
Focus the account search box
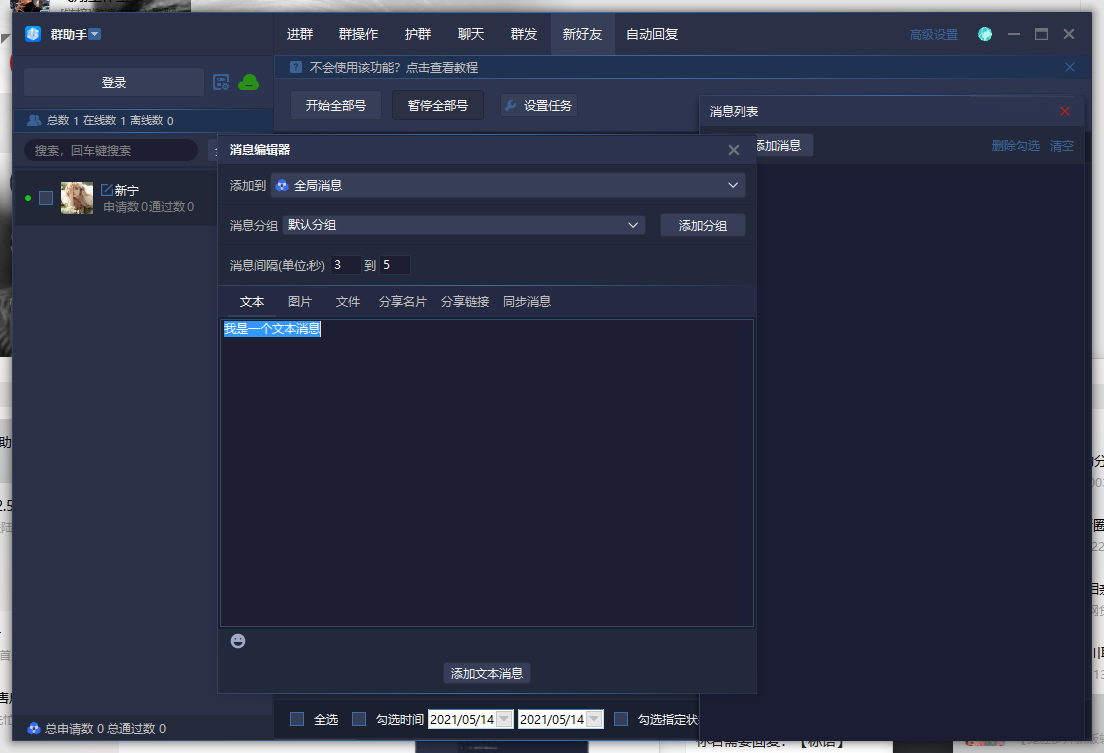(111, 150)
